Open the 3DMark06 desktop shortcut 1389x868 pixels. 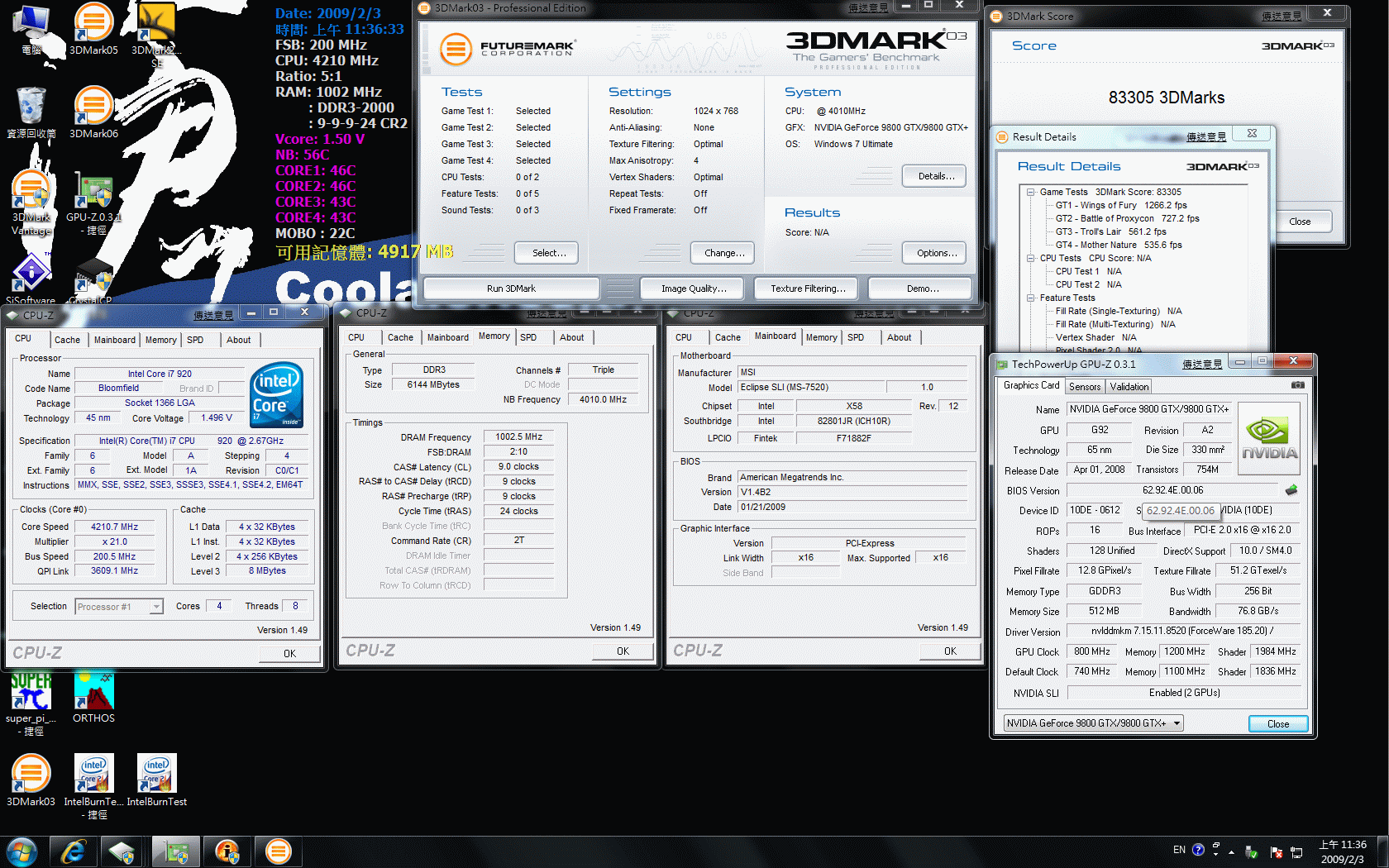coord(93,112)
